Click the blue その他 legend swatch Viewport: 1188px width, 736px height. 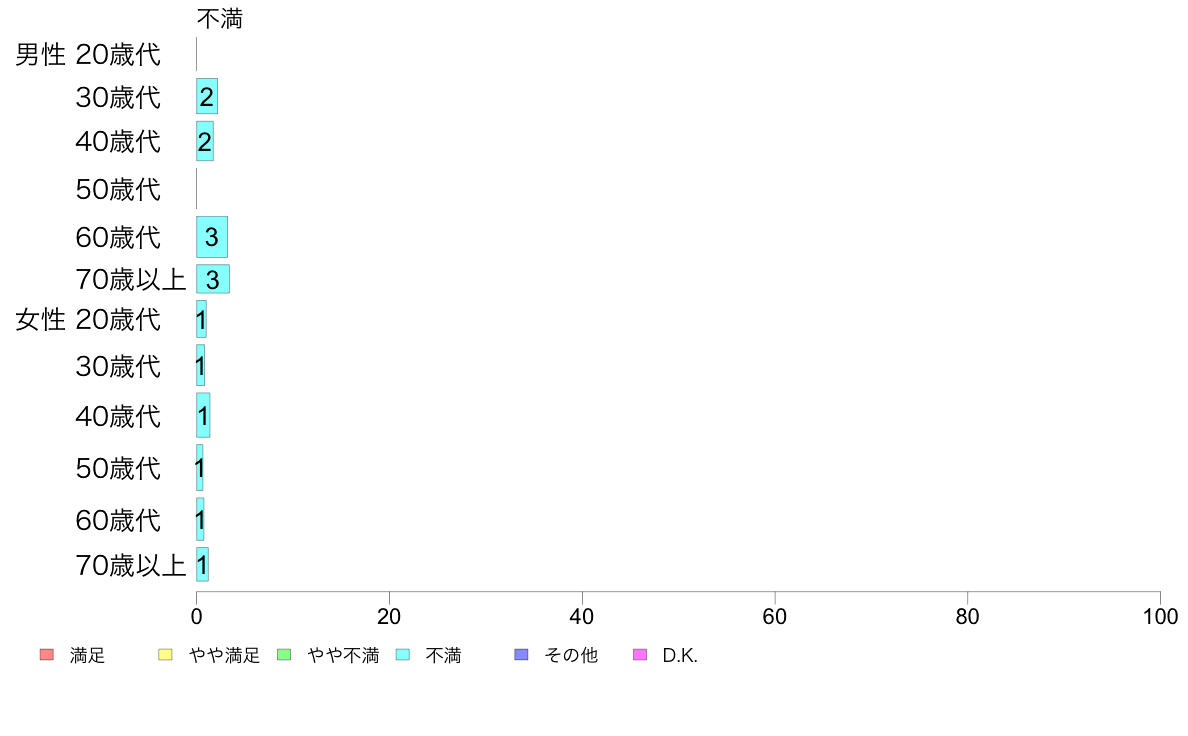coord(521,655)
